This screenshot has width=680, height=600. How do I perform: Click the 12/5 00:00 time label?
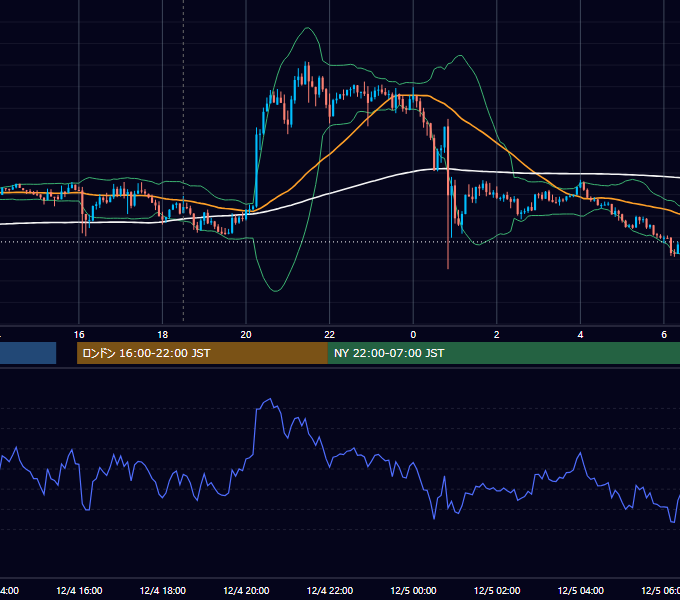(413, 590)
